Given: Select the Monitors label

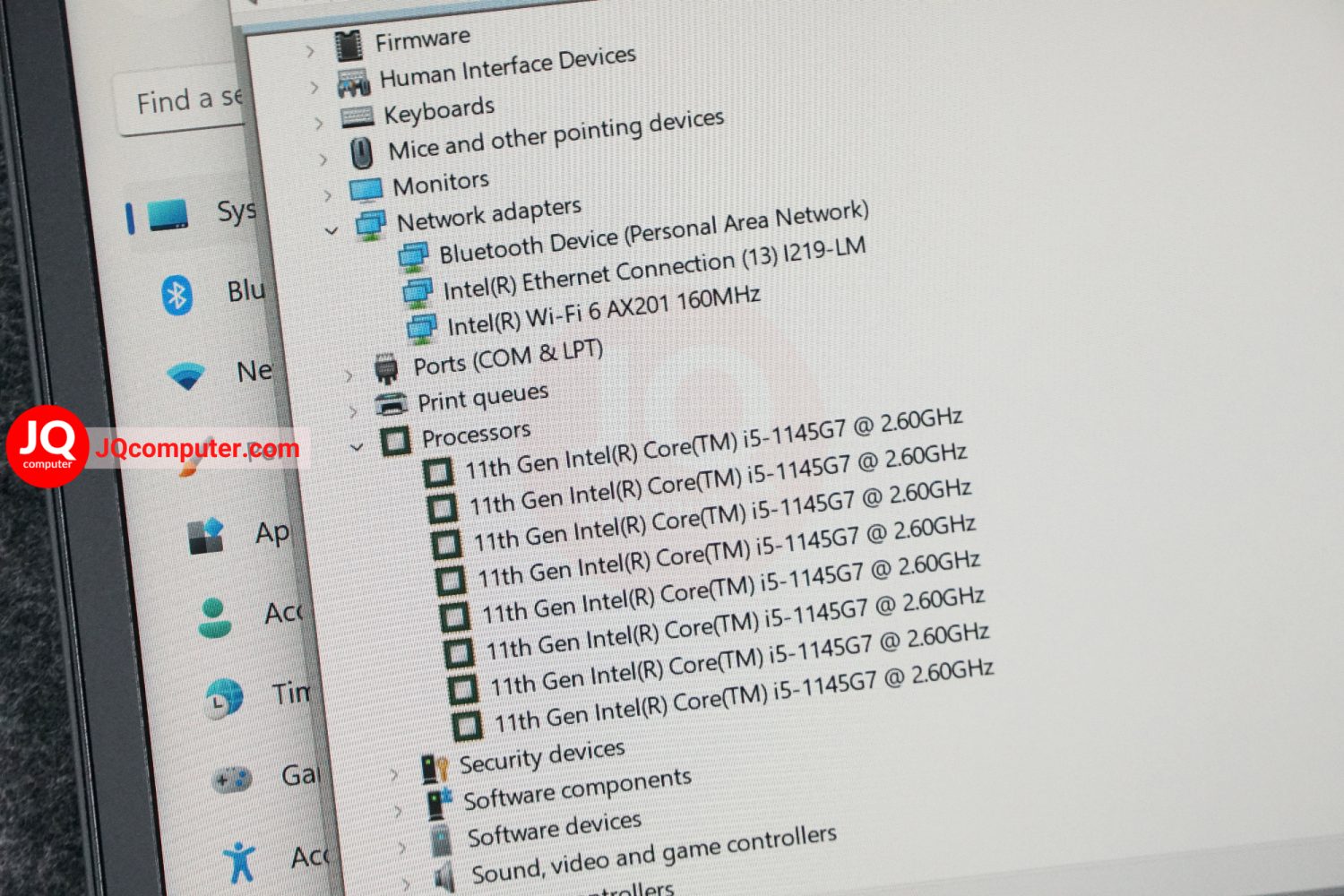Looking at the screenshot, I should pyautogui.click(x=441, y=183).
